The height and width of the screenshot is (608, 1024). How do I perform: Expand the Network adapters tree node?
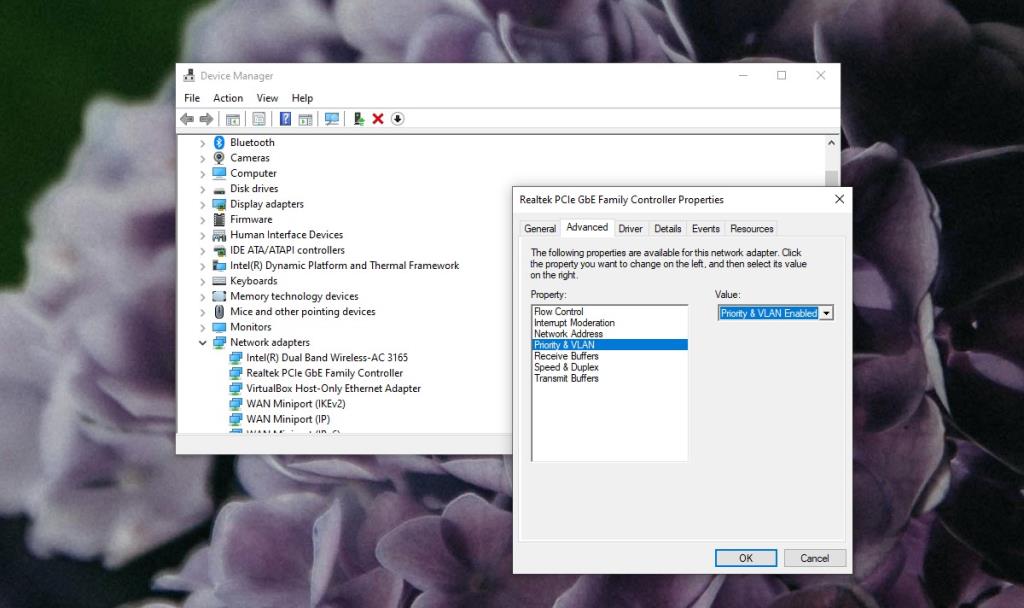coord(203,342)
